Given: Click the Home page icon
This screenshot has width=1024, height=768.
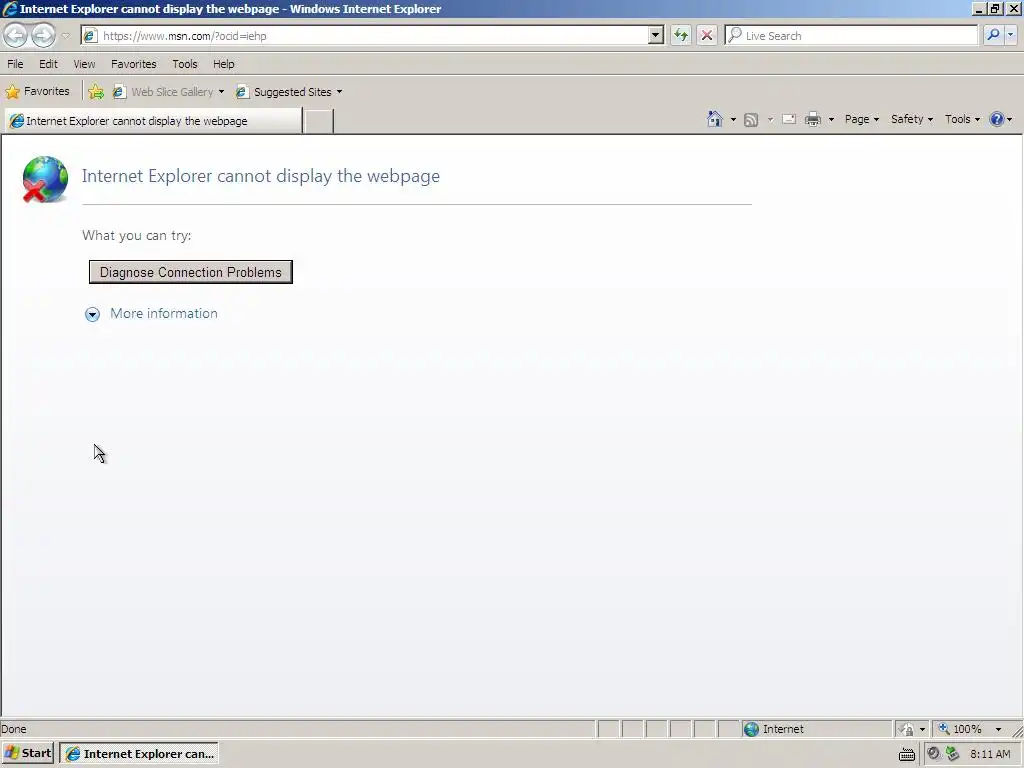Looking at the screenshot, I should coord(715,119).
